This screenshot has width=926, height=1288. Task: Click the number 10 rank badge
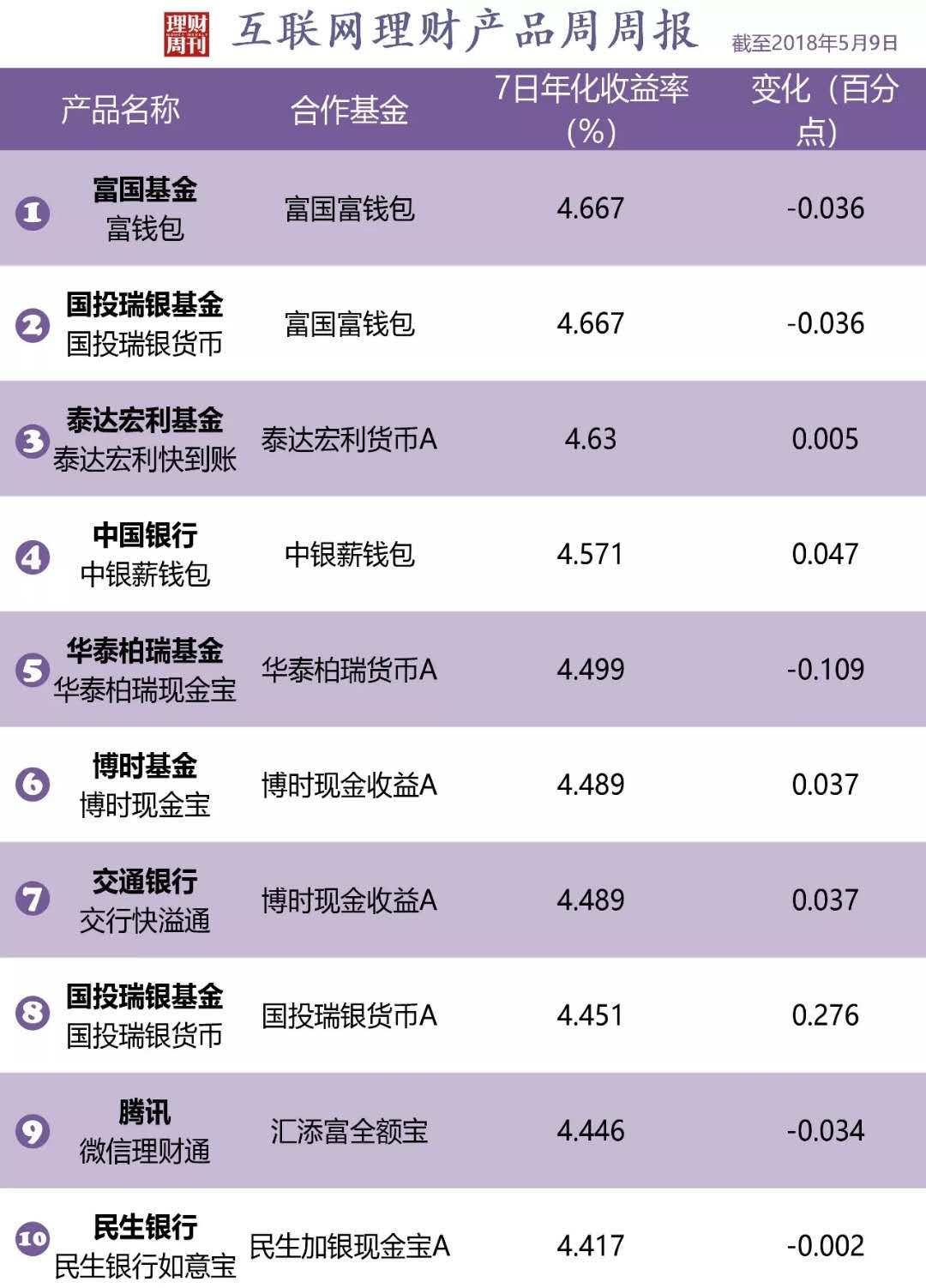pos(33,1238)
